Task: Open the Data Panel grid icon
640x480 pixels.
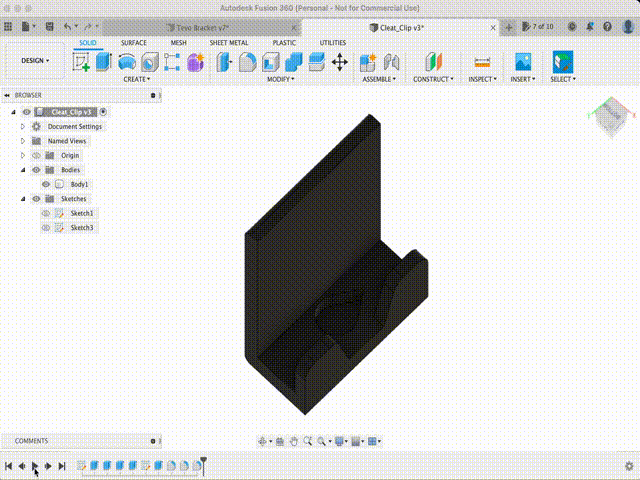Action: point(8,27)
